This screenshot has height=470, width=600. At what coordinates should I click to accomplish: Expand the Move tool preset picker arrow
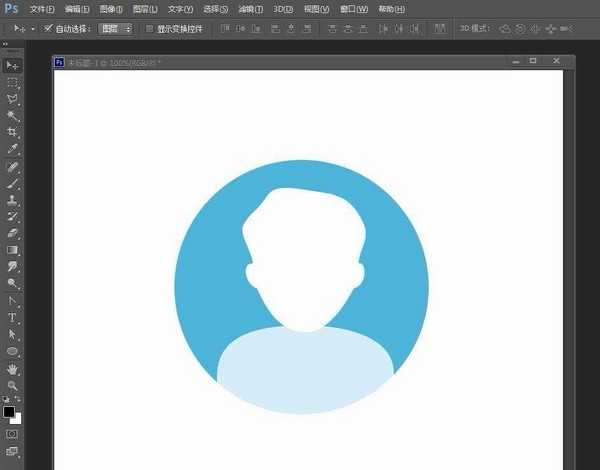coord(32,29)
